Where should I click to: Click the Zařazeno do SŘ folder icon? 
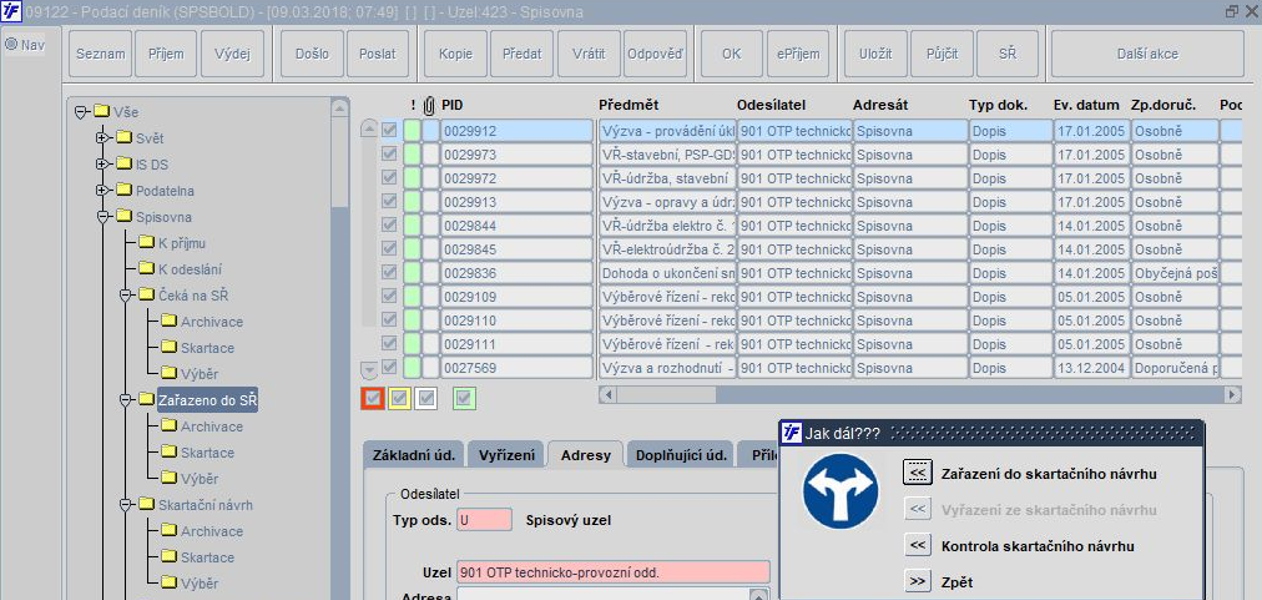146,400
